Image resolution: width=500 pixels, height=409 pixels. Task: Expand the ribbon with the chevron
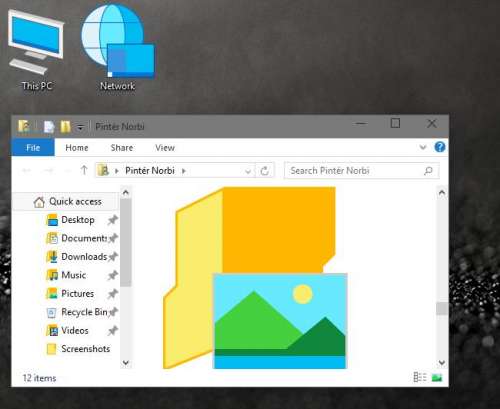coord(423,147)
